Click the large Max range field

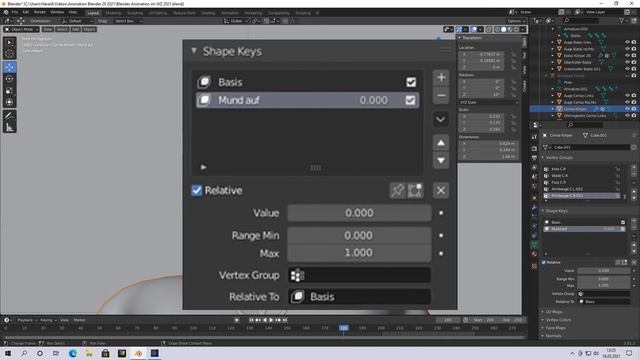pyautogui.click(x=359, y=253)
